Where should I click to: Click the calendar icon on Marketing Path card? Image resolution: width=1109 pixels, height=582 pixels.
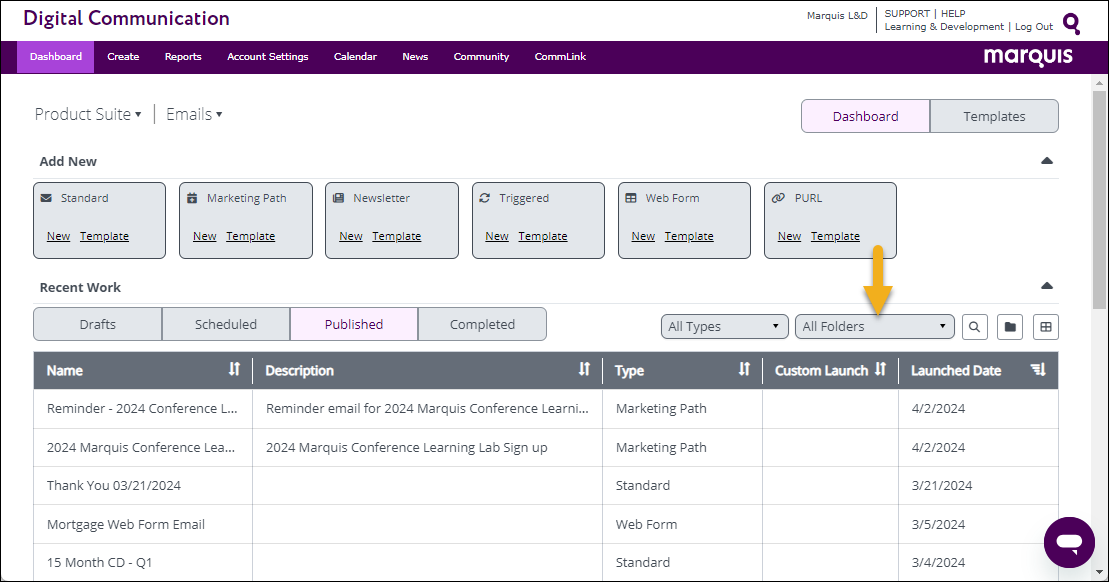coord(192,198)
